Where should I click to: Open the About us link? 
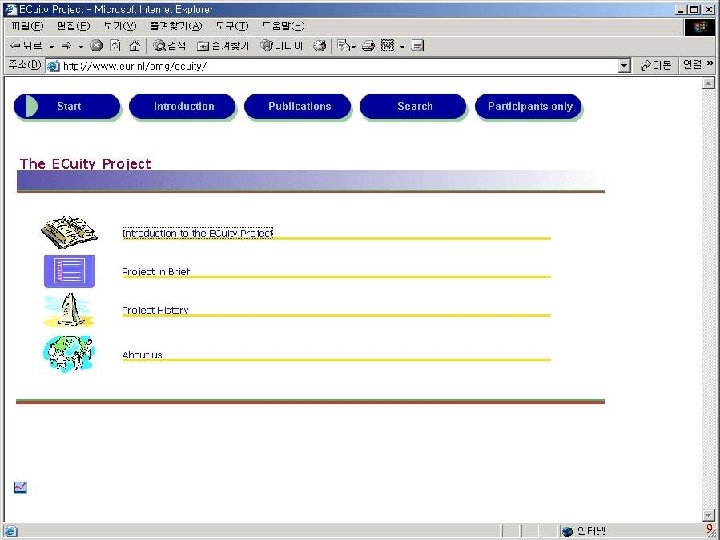point(142,355)
